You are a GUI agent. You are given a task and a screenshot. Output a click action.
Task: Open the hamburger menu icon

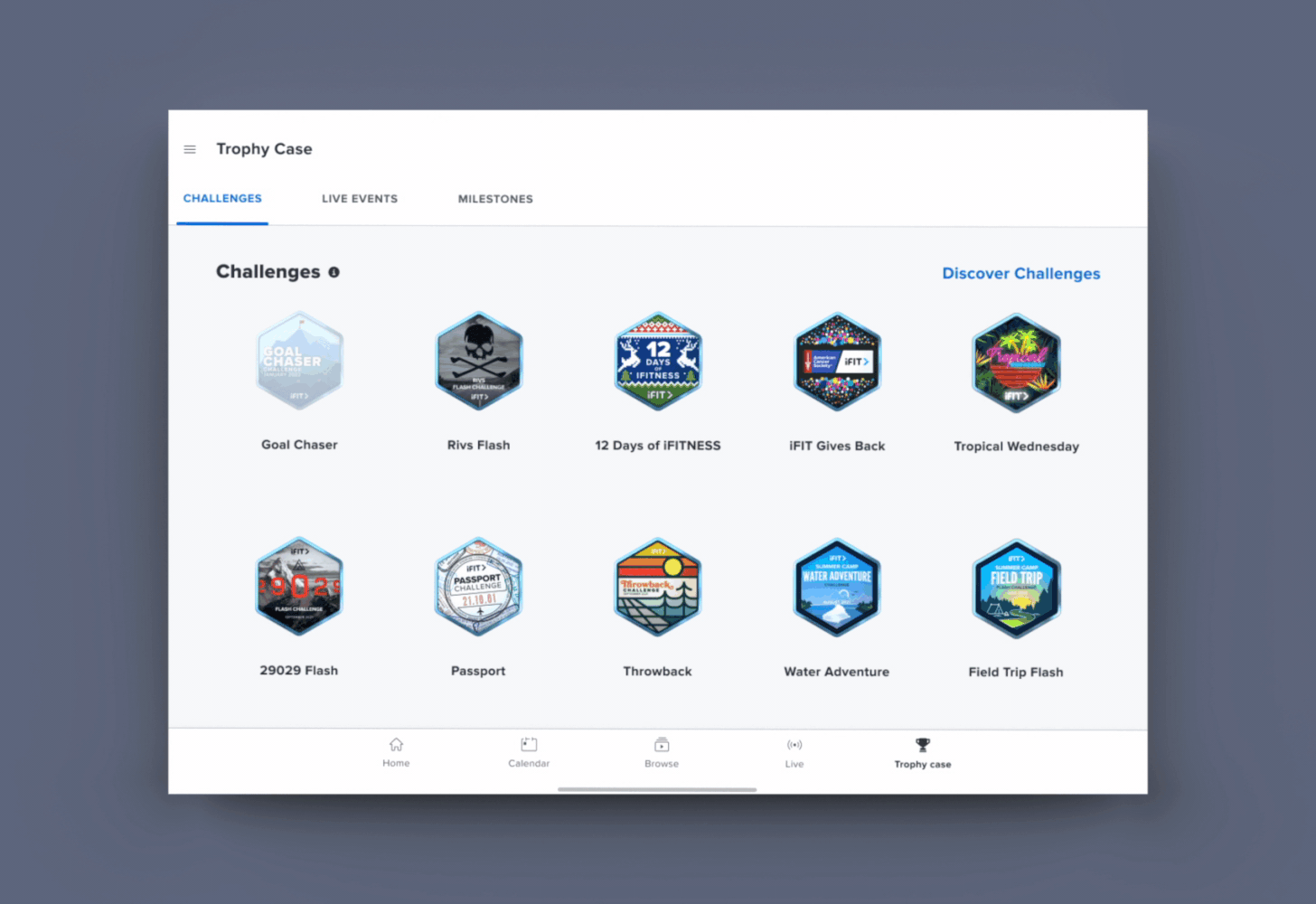(190, 149)
